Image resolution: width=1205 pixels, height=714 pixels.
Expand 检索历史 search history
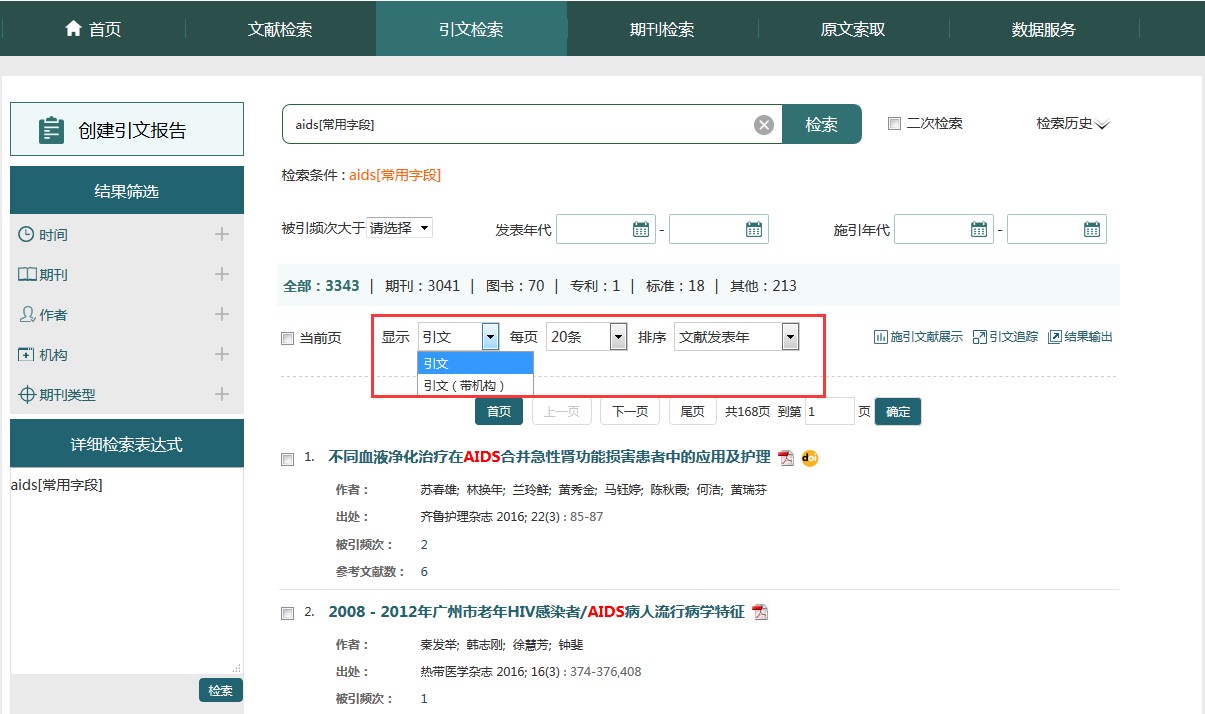click(1073, 124)
